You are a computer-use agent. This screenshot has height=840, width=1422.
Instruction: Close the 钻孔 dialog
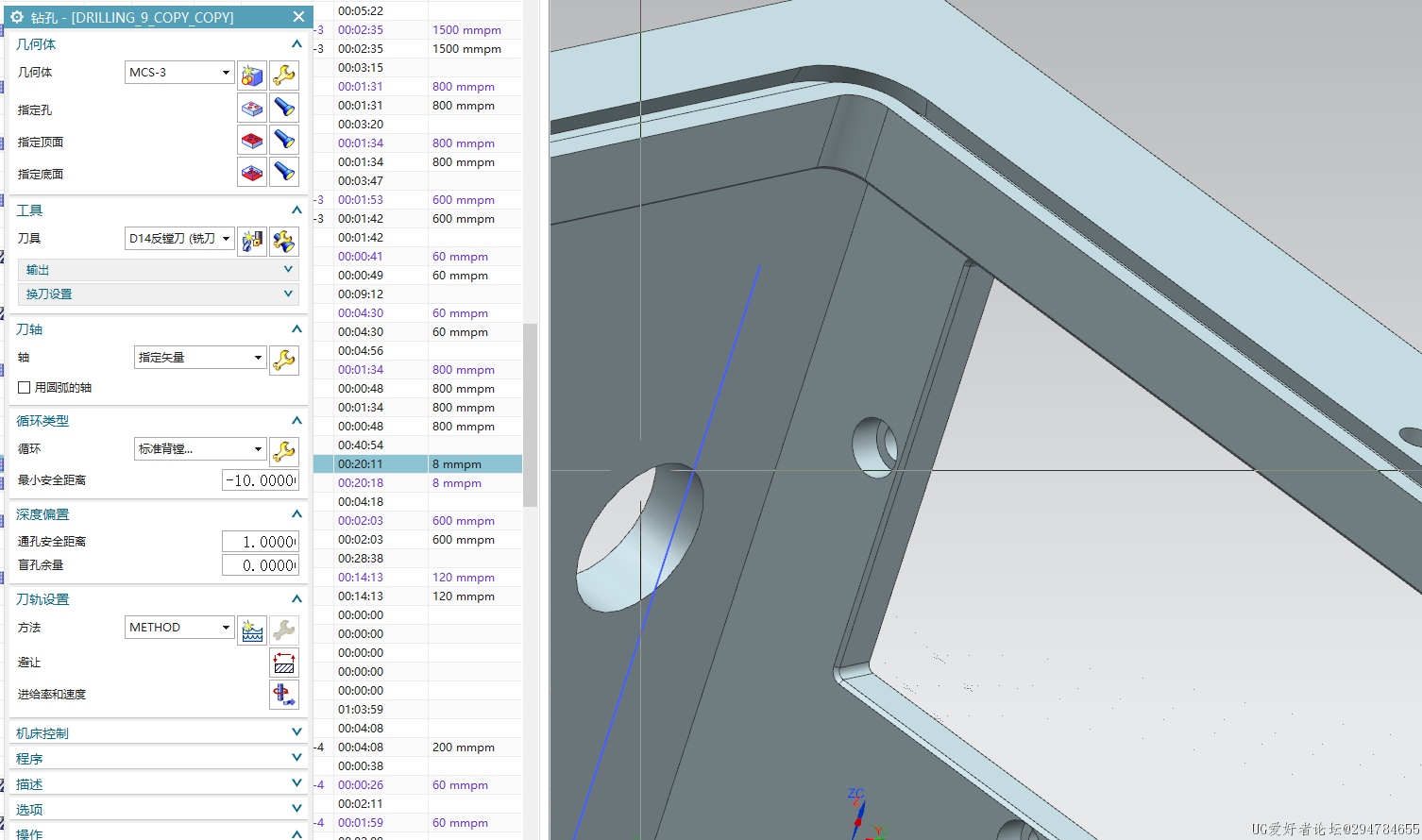298,17
